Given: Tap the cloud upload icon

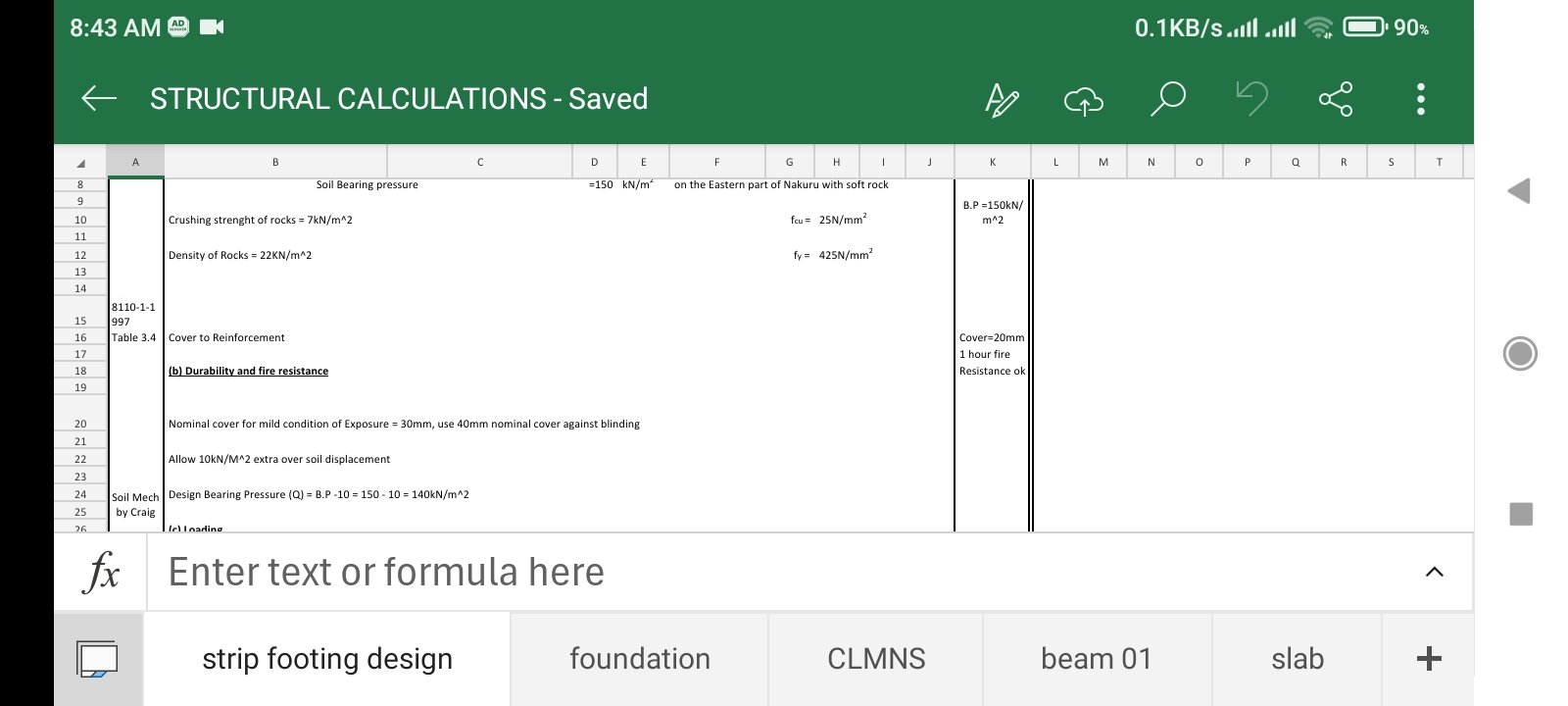Looking at the screenshot, I should click(x=1083, y=99).
